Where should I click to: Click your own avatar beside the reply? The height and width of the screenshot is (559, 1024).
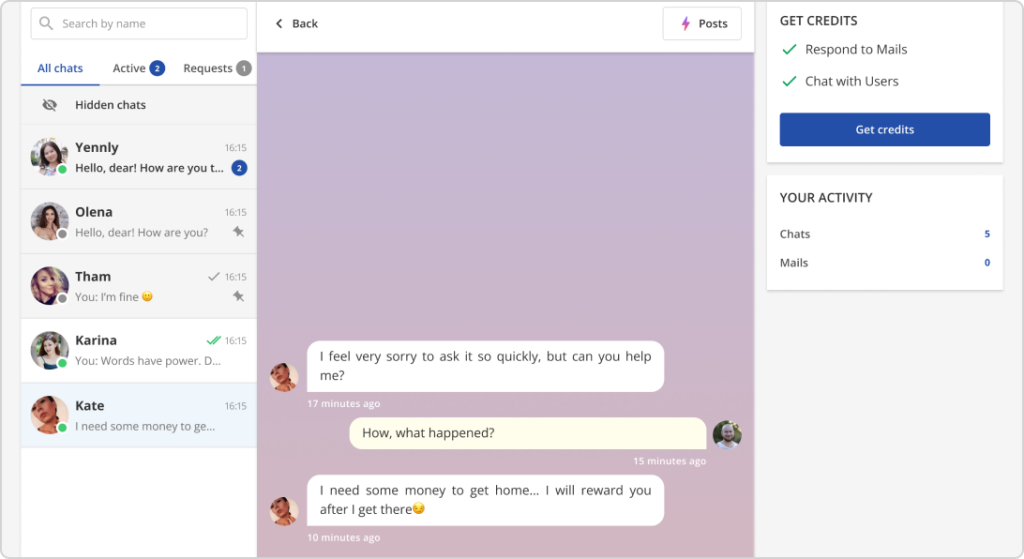point(727,434)
